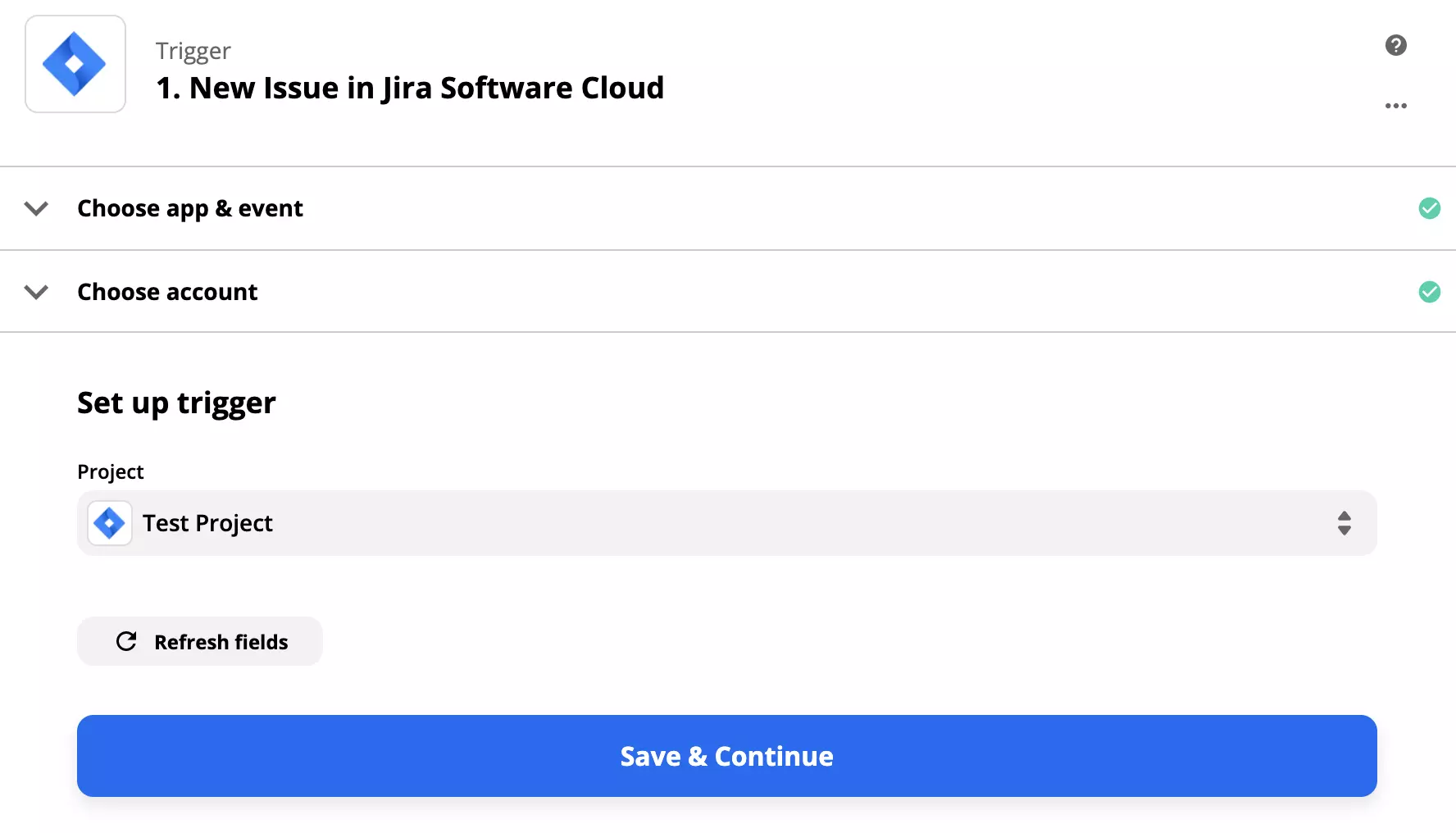This screenshot has width=1456, height=833.
Task: Click the Choose app & event section header
Action: click(x=190, y=208)
